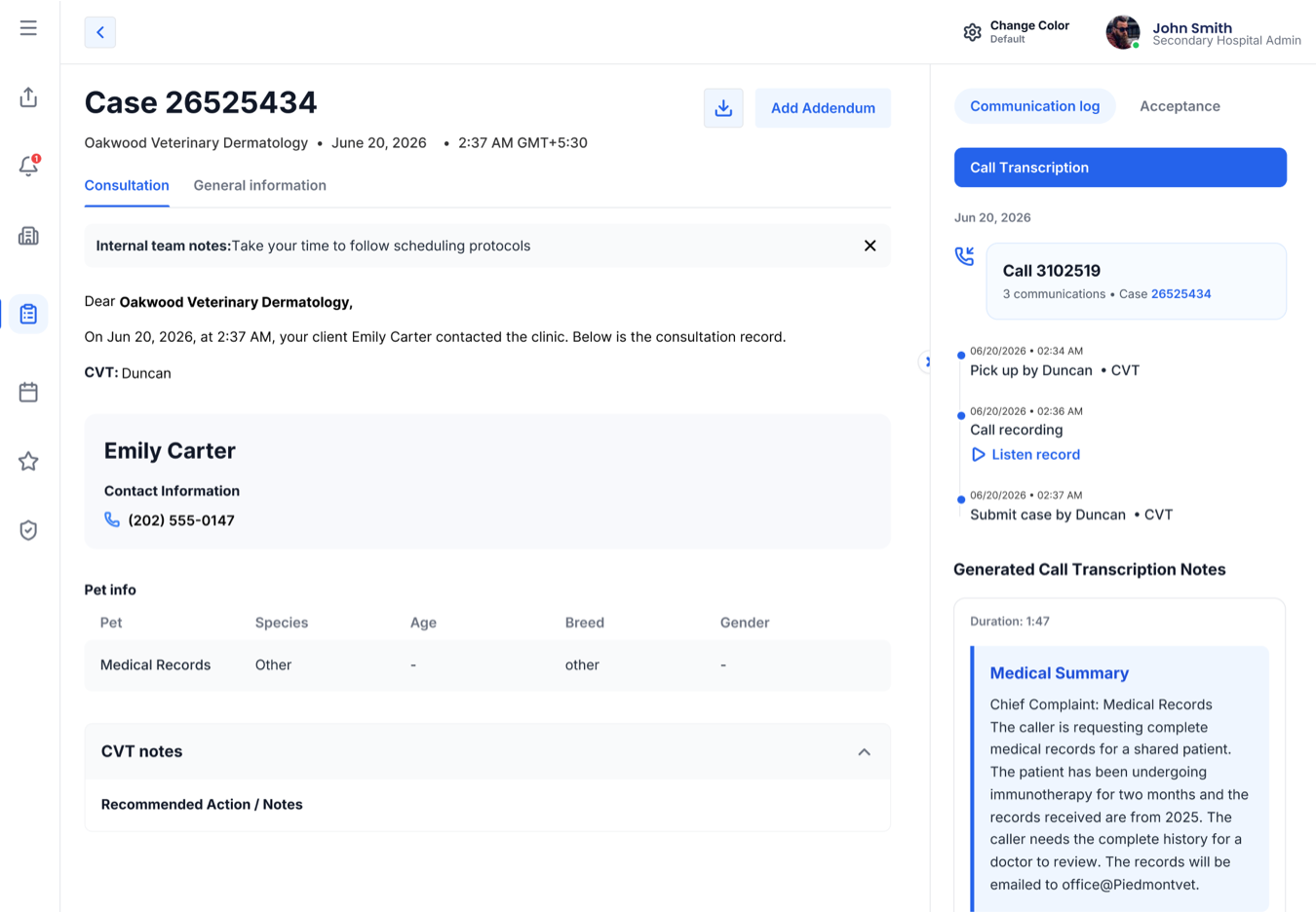Image resolution: width=1316 pixels, height=912 pixels.
Task: Click the CVT: Duncan line
Action: [x=128, y=373]
